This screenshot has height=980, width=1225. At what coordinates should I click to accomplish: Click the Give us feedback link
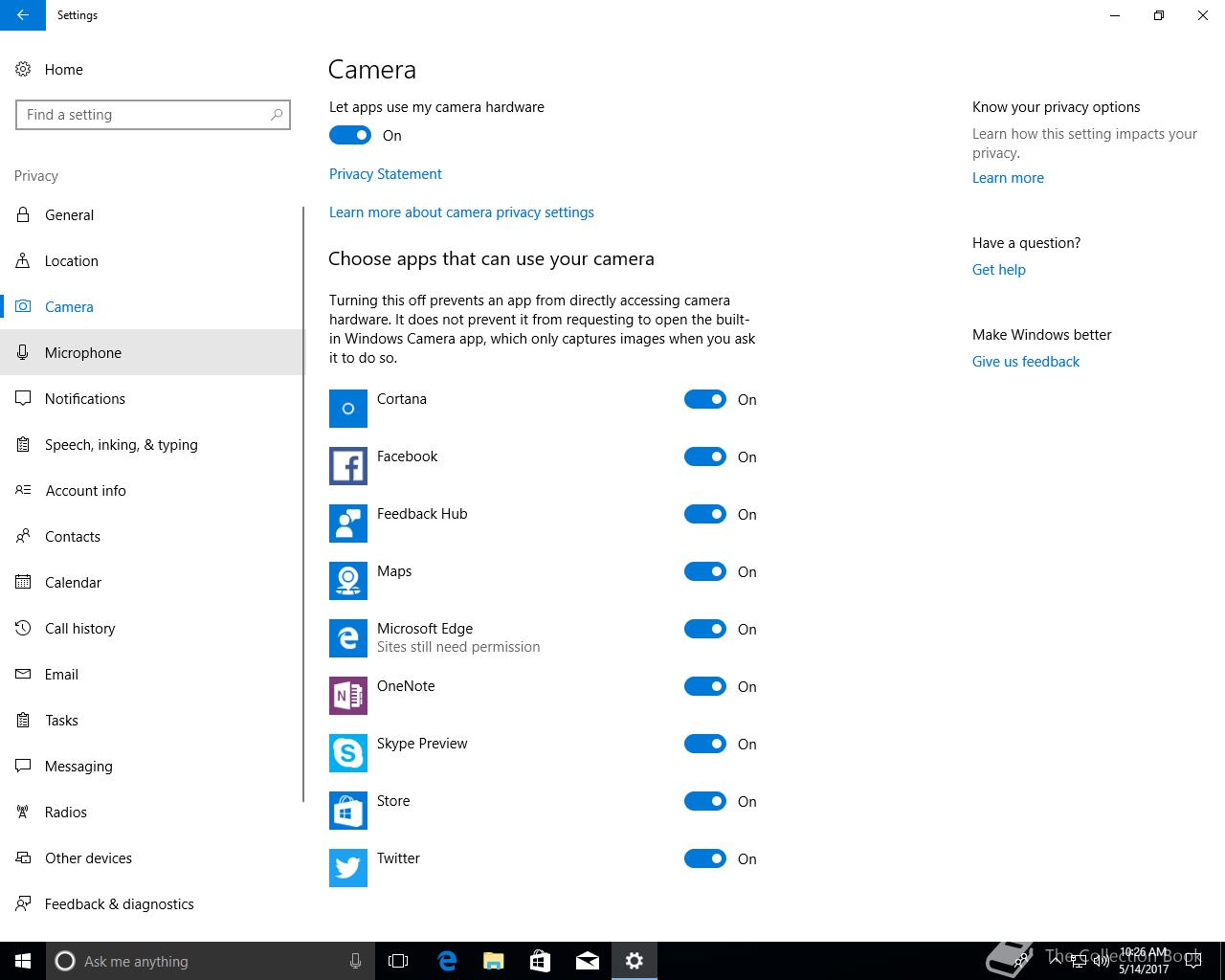[1025, 362]
